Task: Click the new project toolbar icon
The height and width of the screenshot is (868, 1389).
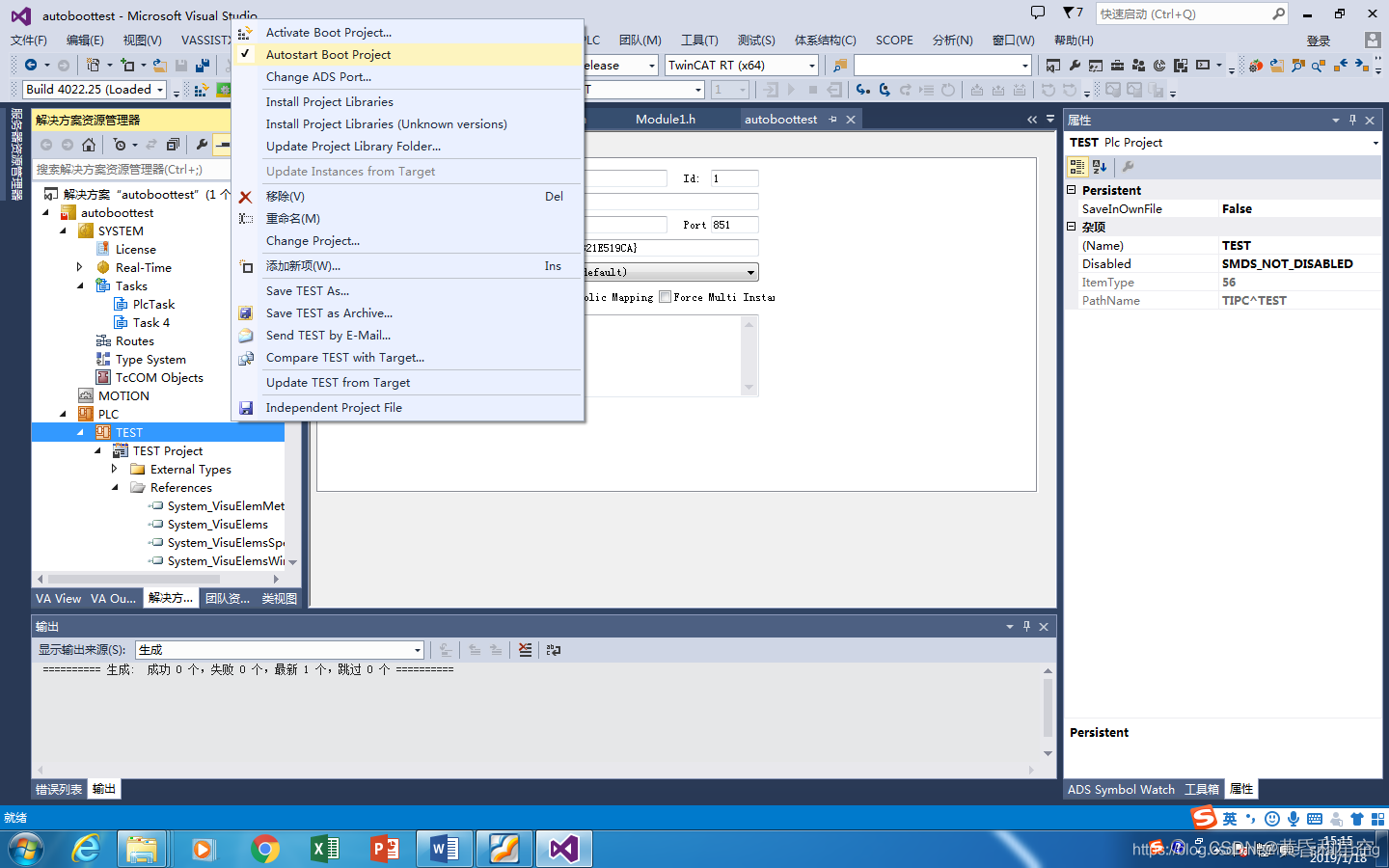Action: tap(93, 65)
